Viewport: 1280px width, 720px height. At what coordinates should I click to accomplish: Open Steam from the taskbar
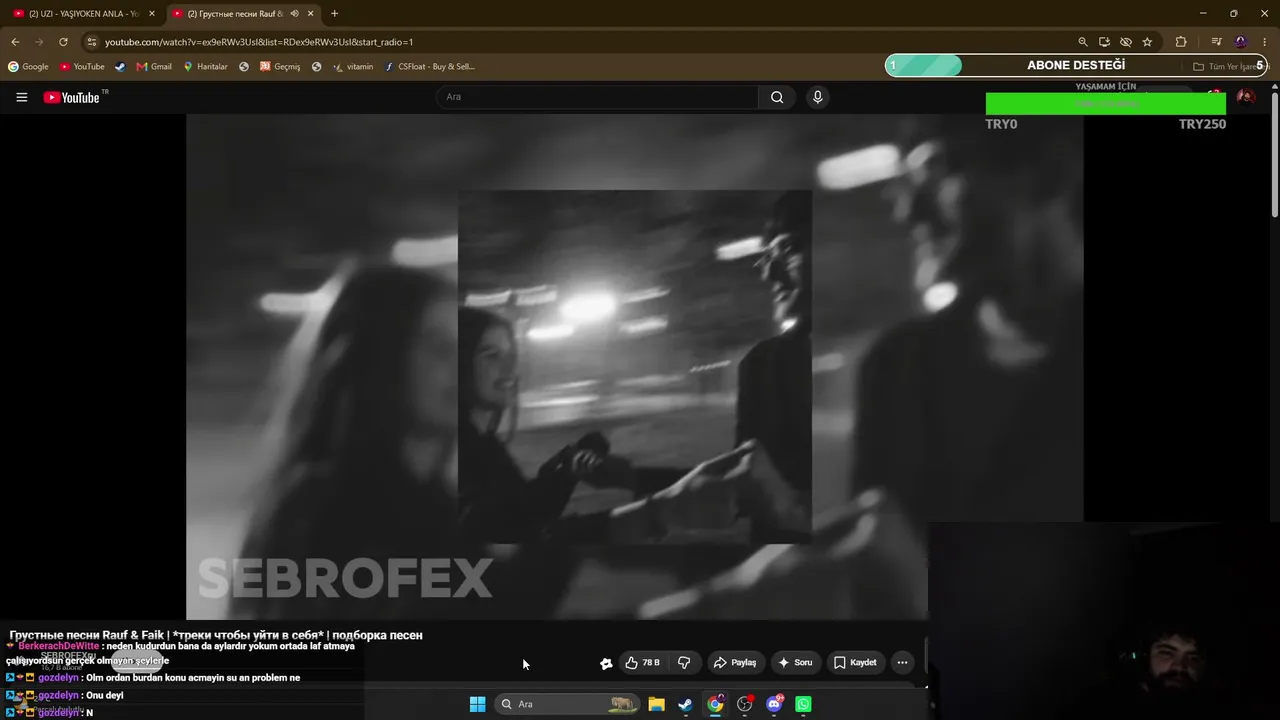pyautogui.click(x=685, y=704)
